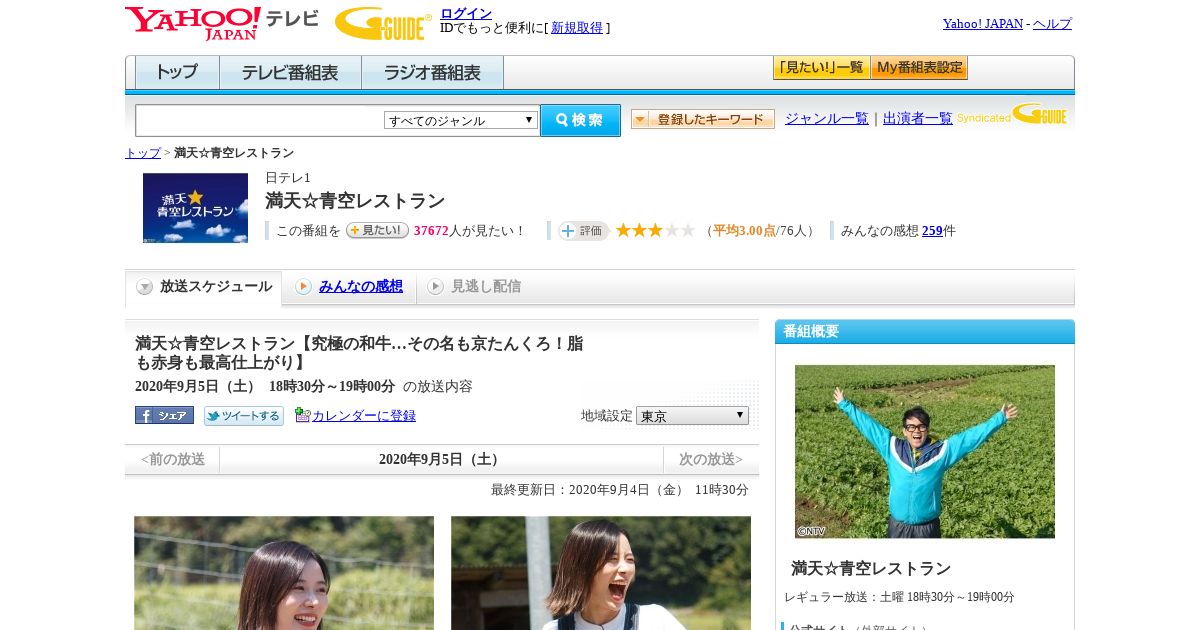1200x630 pixels.
Task: Click the 放送スケジュール tab arrow icon
Action: coord(145,287)
